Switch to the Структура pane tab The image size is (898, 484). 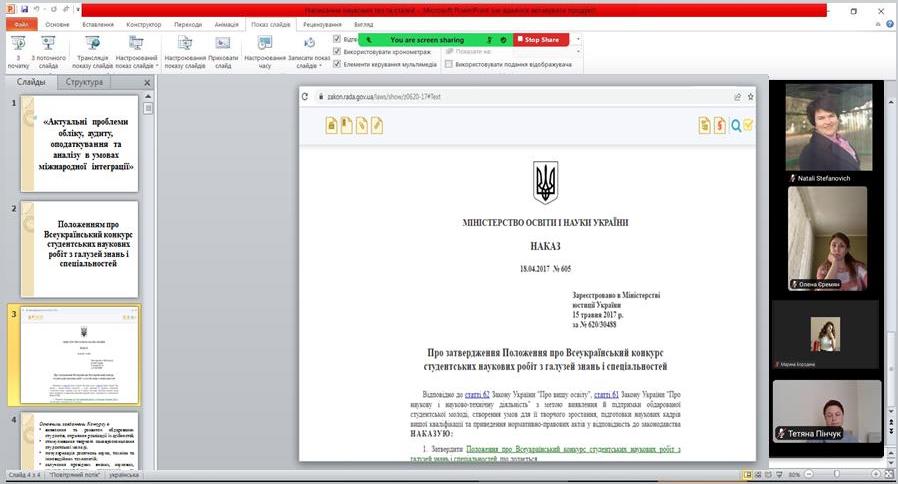(84, 82)
